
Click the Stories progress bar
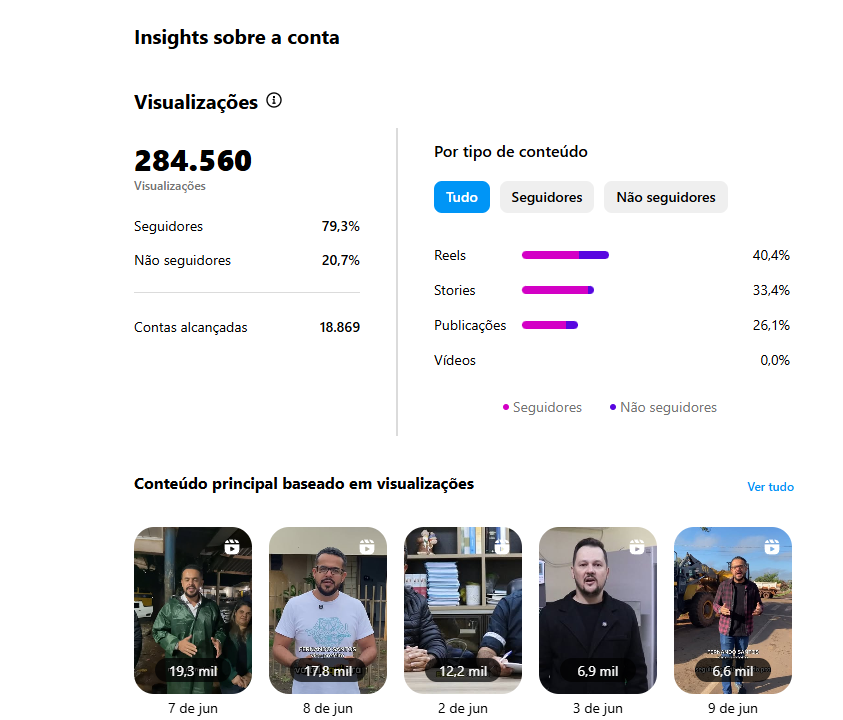[x=558, y=290]
